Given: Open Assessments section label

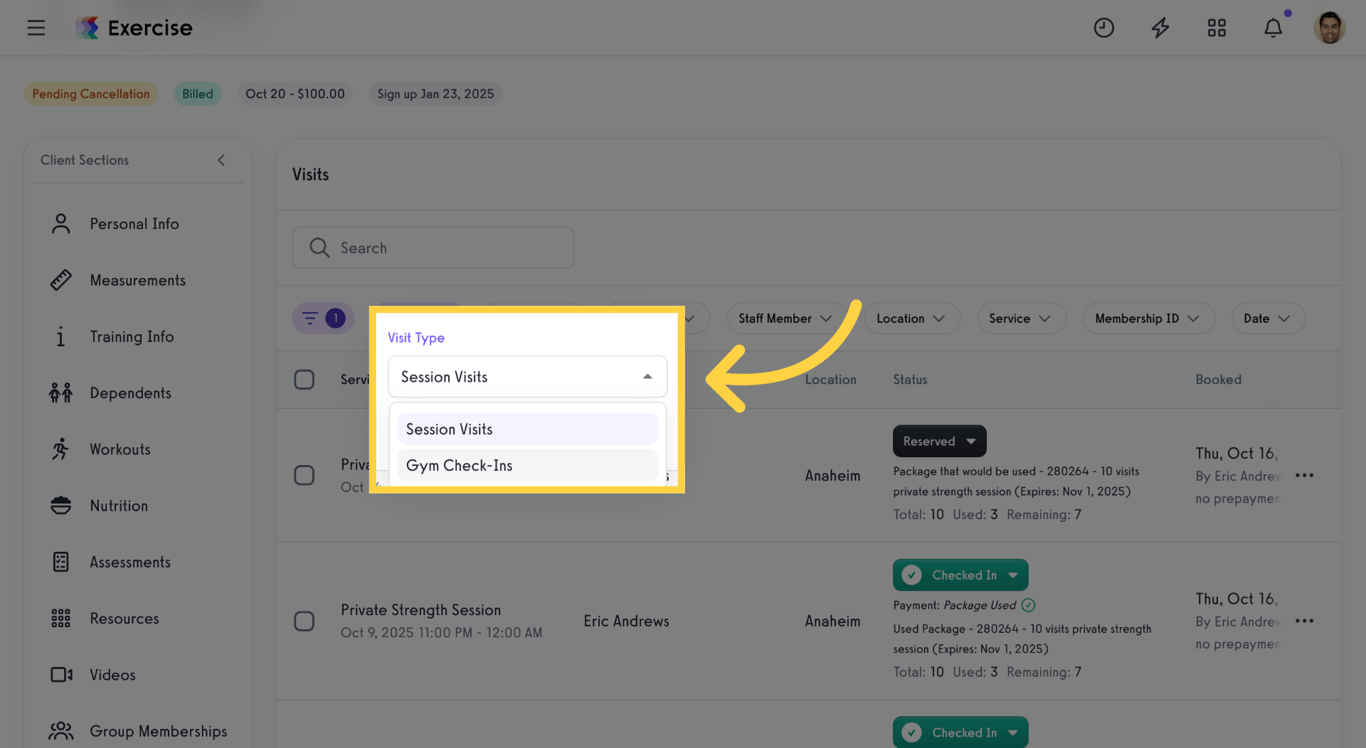Looking at the screenshot, I should (130, 562).
